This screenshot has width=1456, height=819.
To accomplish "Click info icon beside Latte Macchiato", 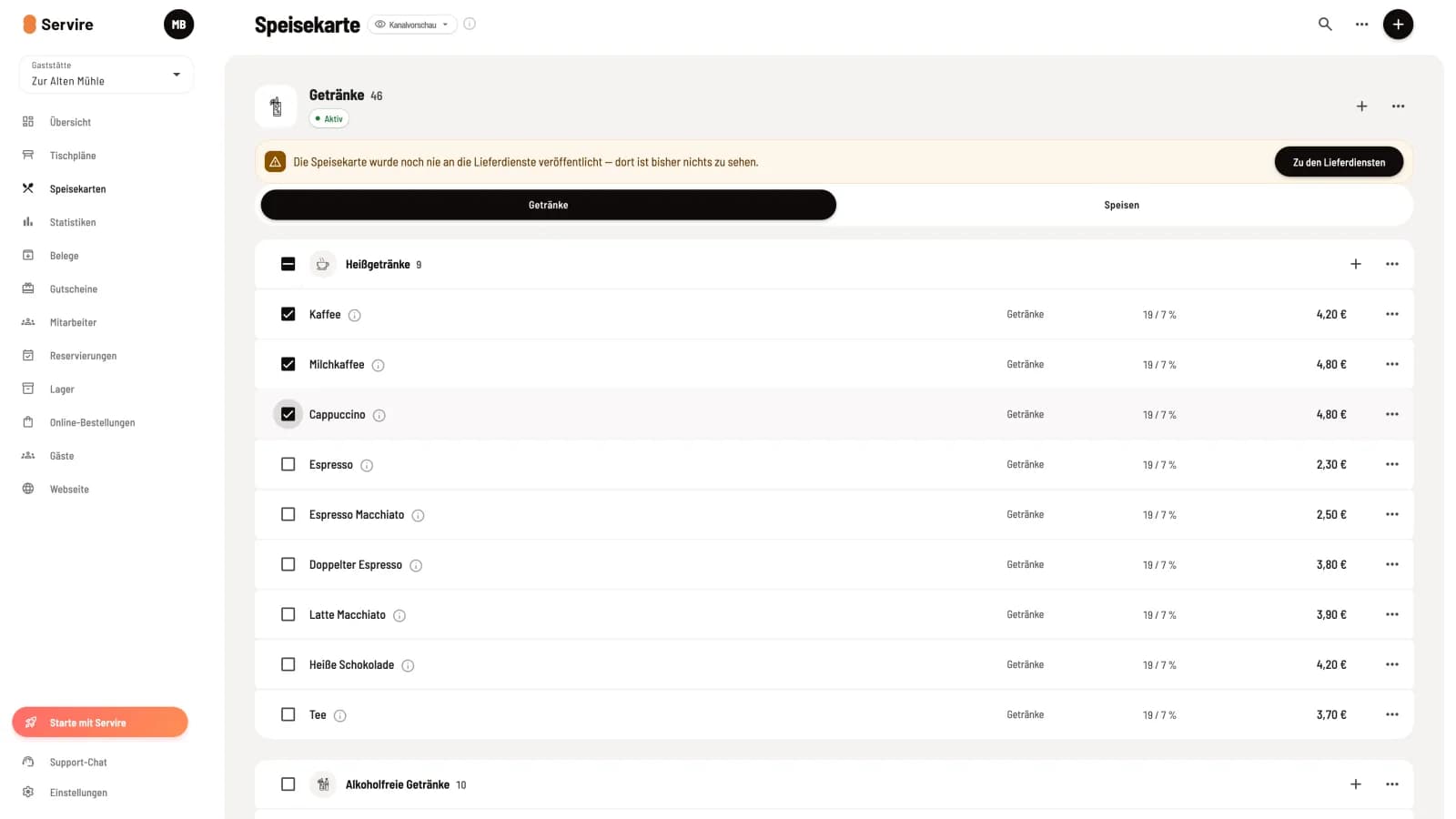I will (399, 615).
